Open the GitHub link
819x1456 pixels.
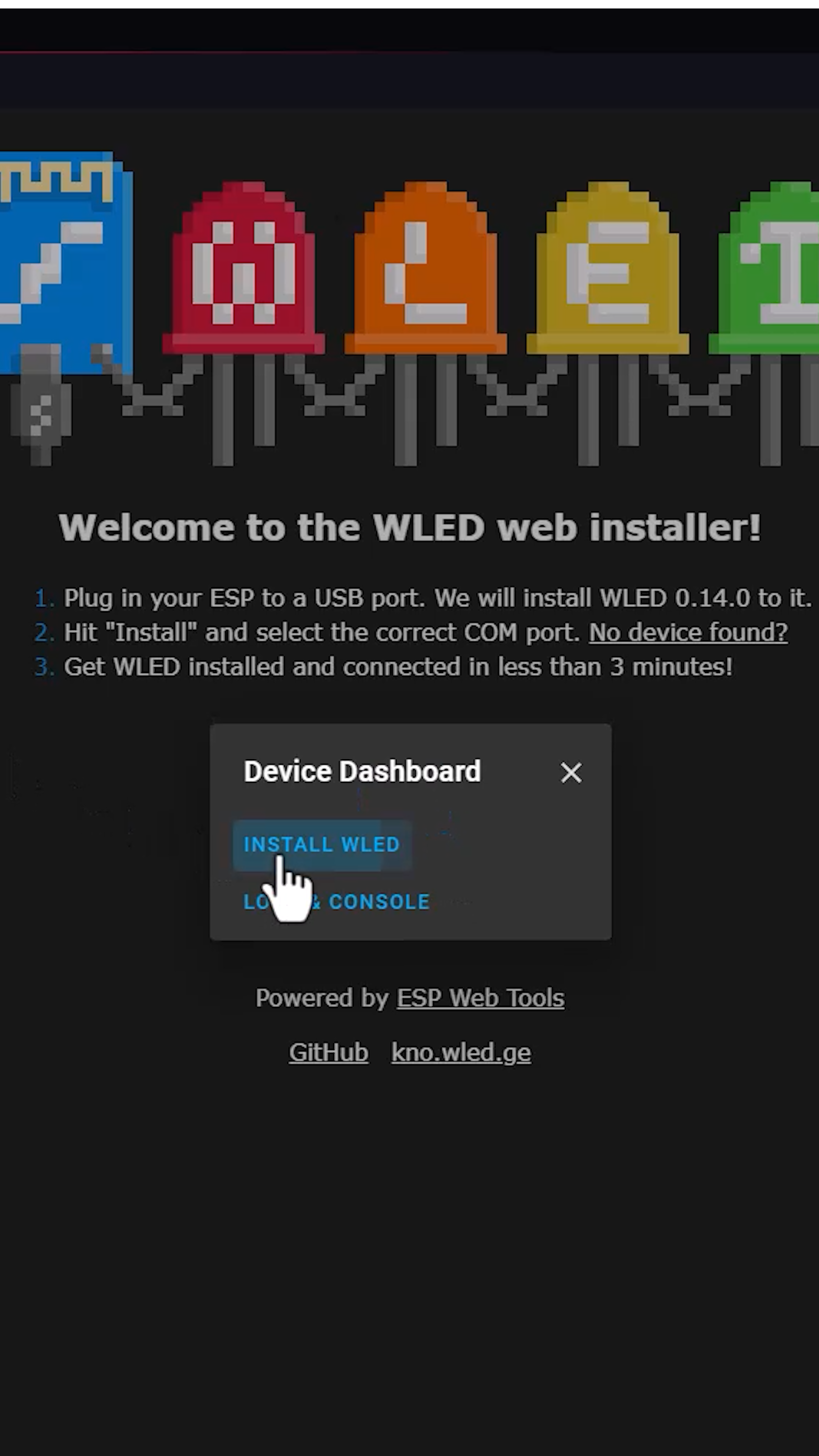(328, 1053)
